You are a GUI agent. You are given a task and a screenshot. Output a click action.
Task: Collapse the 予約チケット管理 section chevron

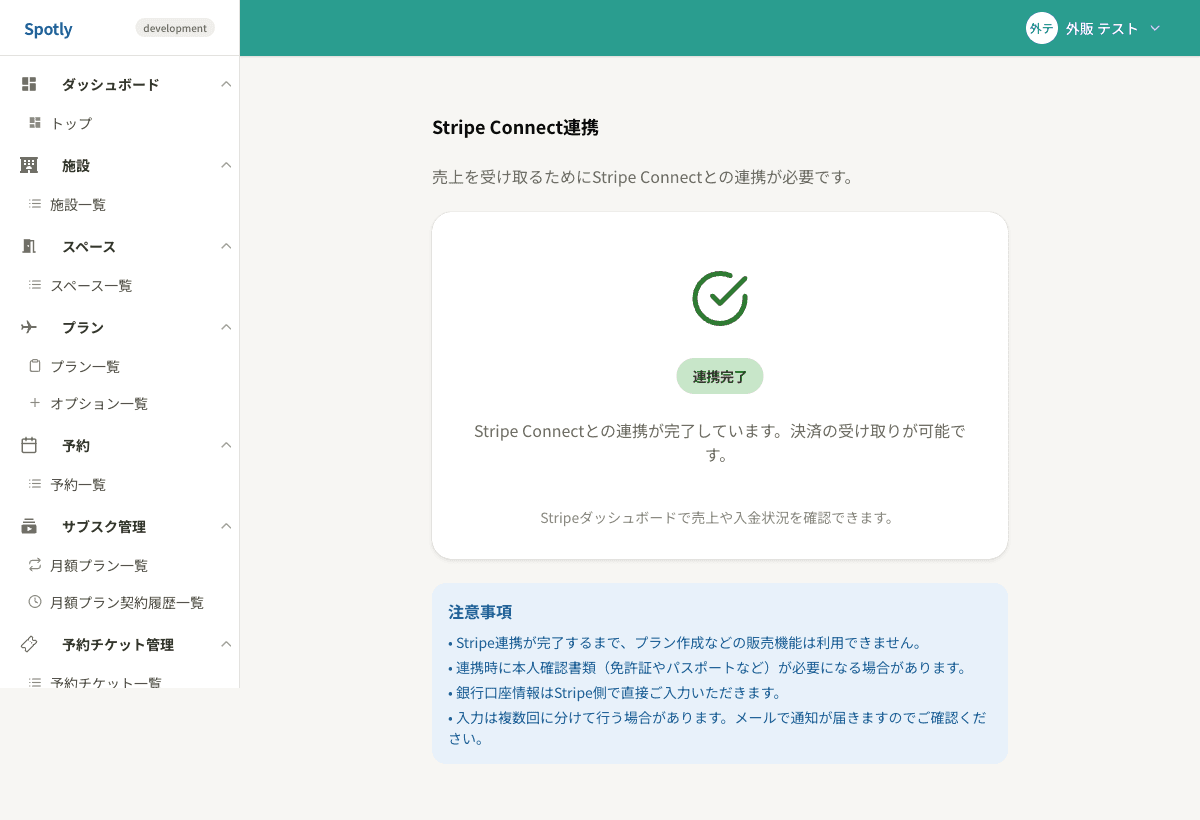point(226,644)
